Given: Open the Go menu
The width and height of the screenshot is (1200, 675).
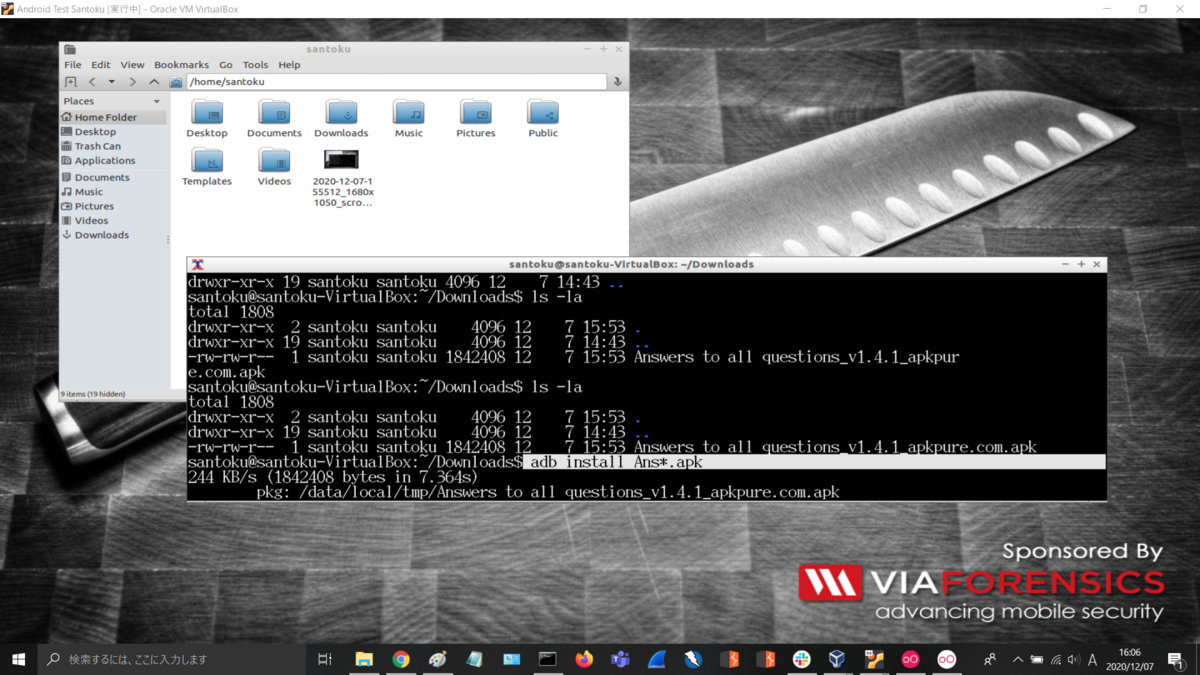Looking at the screenshot, I should pyautogui.click(x=226, y=65).
